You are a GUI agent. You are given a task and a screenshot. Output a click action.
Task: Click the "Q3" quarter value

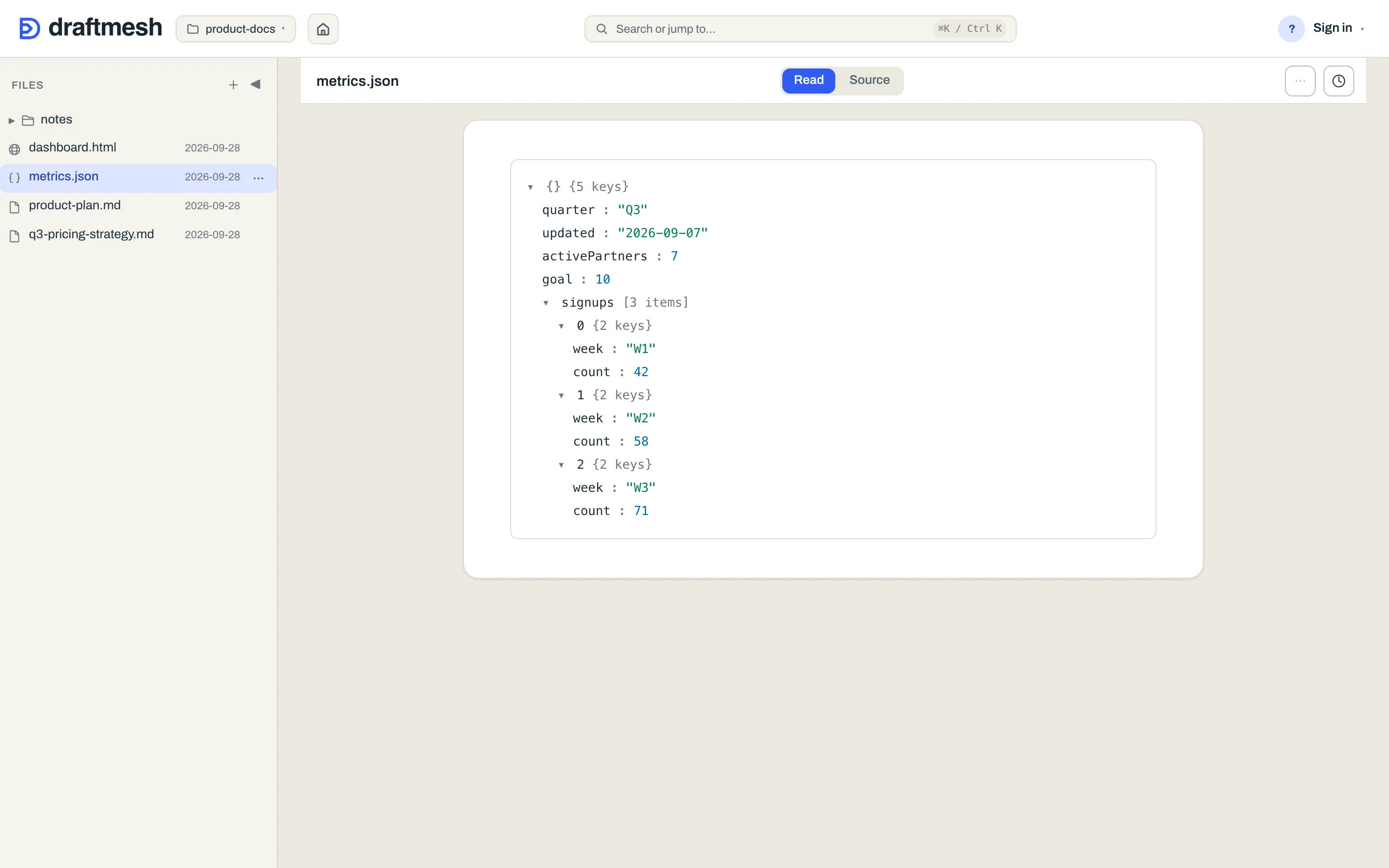tap(632, 210)
